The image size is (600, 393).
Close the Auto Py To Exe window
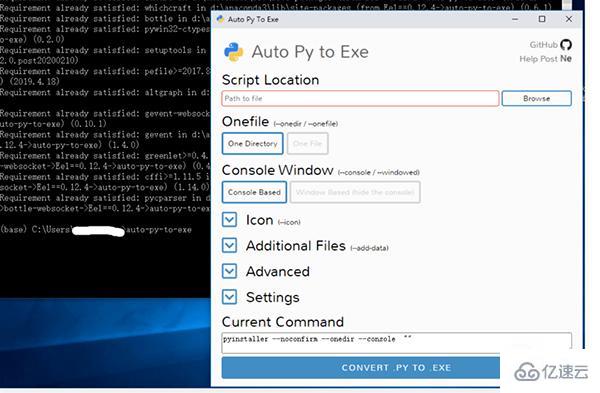click(569, 19)
